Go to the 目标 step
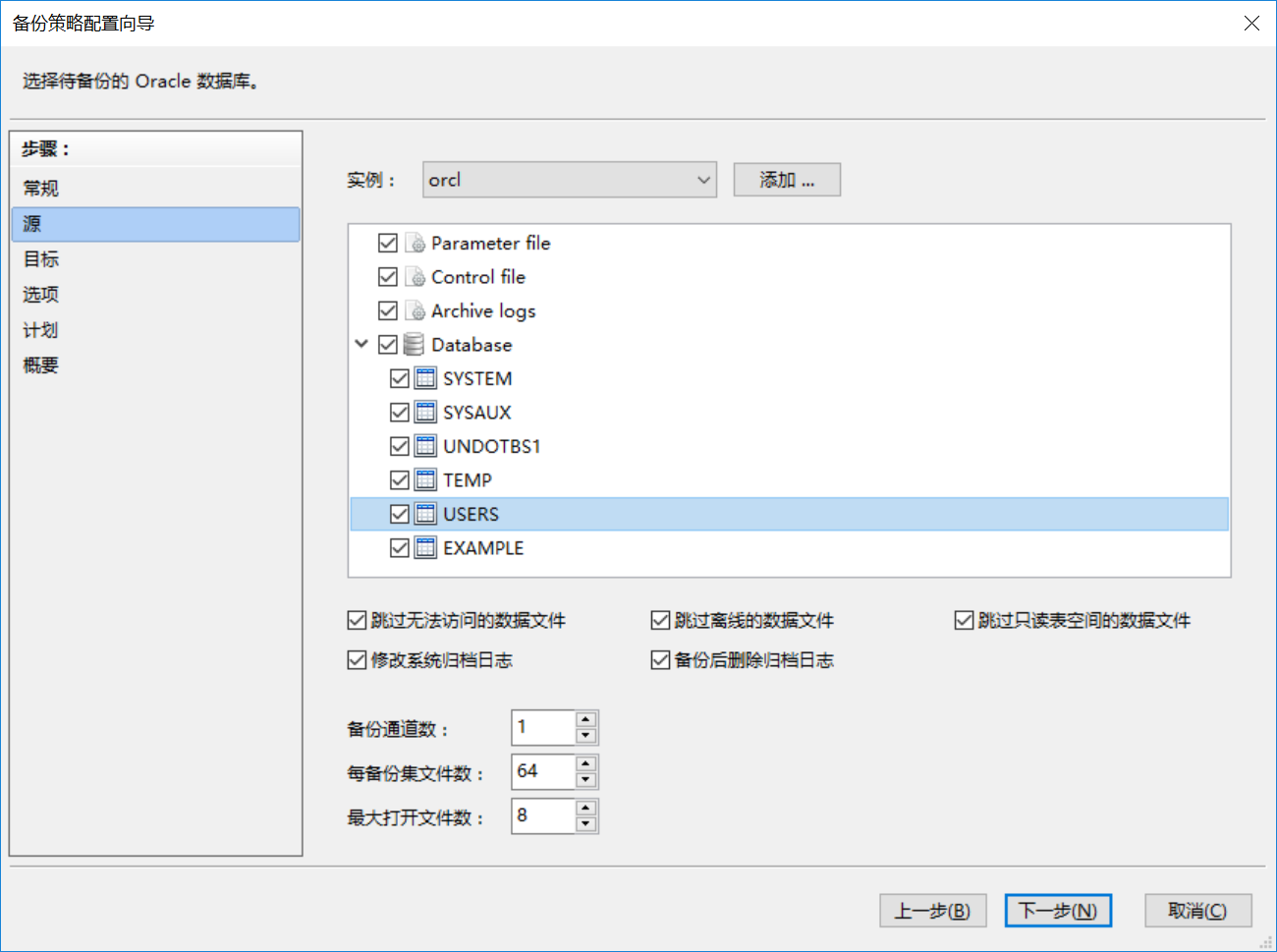This screenshot has height=952, width=1277. point(41,259)
